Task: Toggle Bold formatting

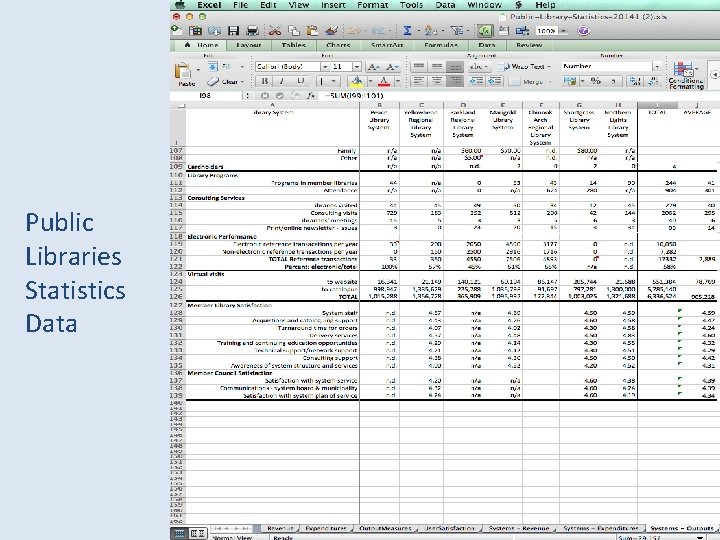Action: tap(264, 81)
